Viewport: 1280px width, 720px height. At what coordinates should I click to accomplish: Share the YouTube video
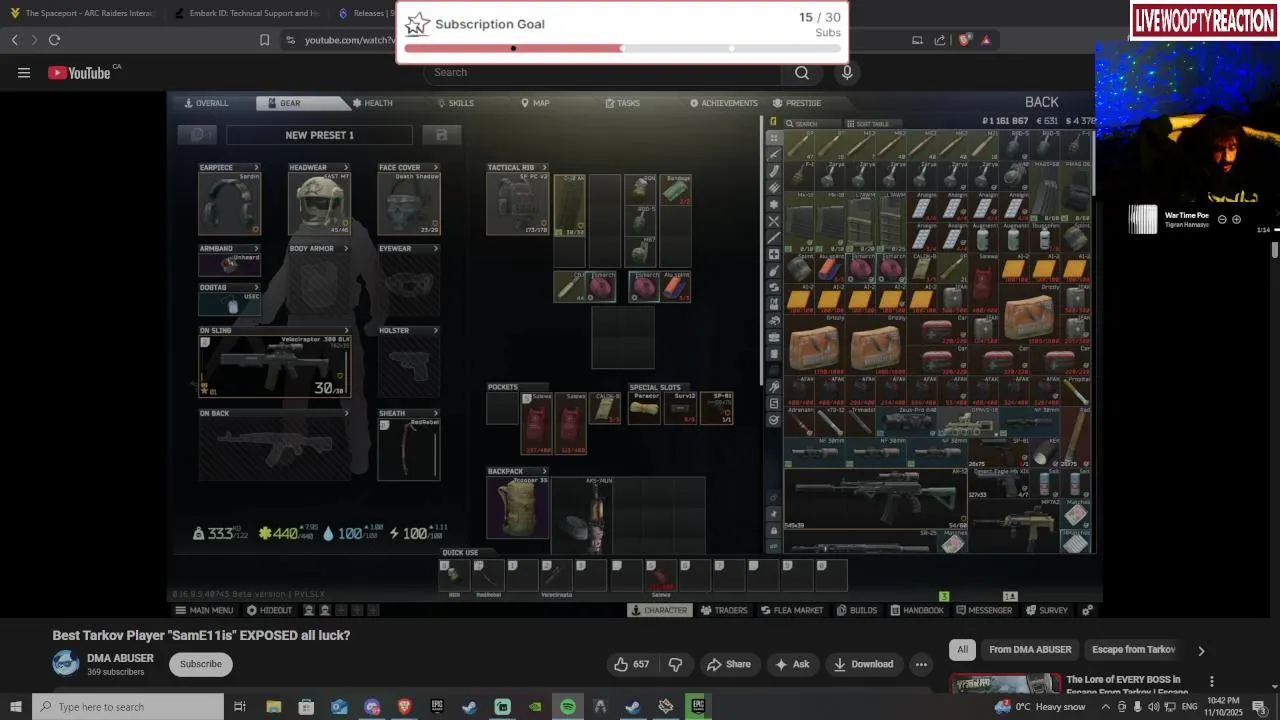(x=728, y=664)
